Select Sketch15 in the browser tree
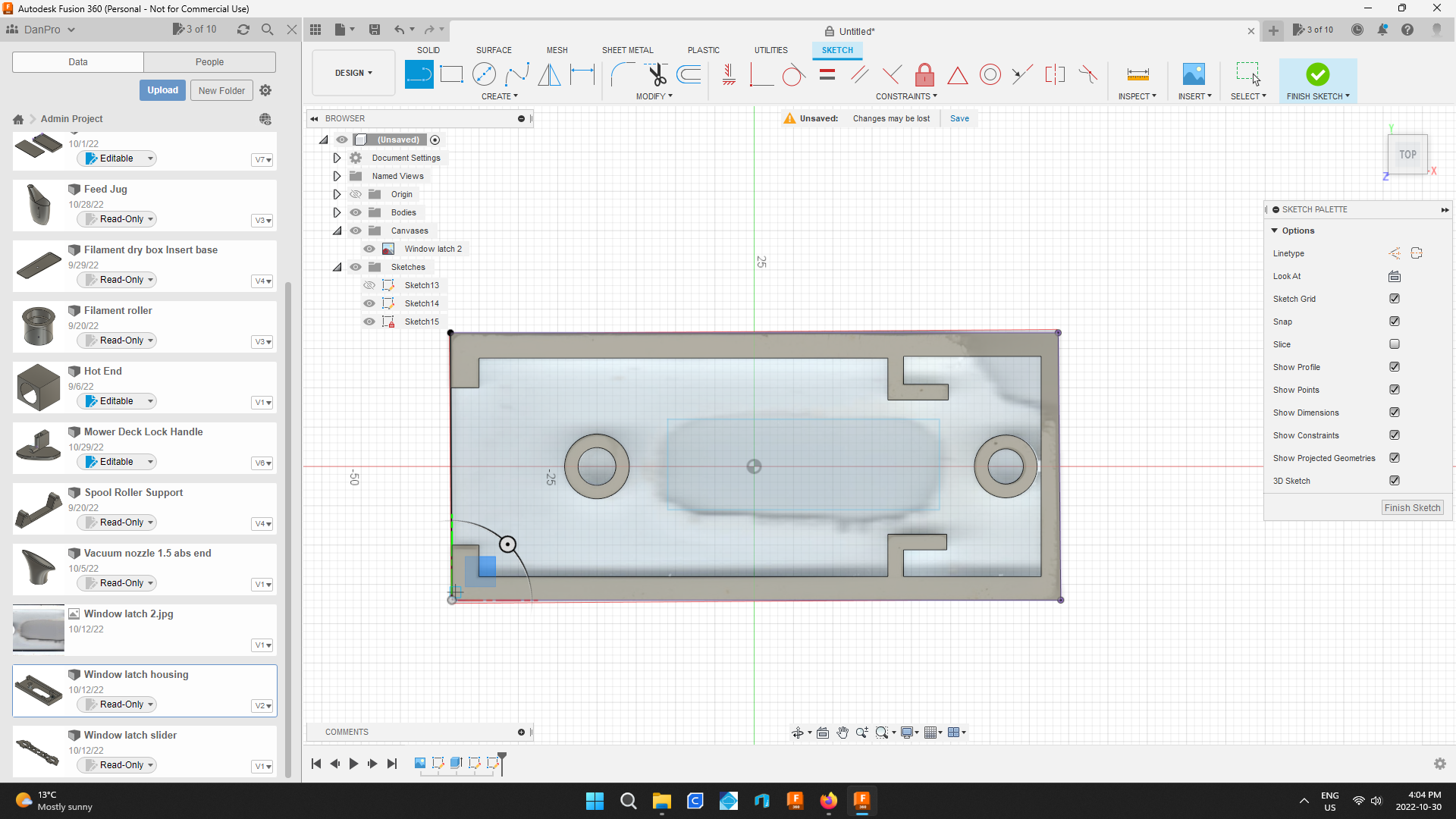1456x819 pixels. pos(422,321)
